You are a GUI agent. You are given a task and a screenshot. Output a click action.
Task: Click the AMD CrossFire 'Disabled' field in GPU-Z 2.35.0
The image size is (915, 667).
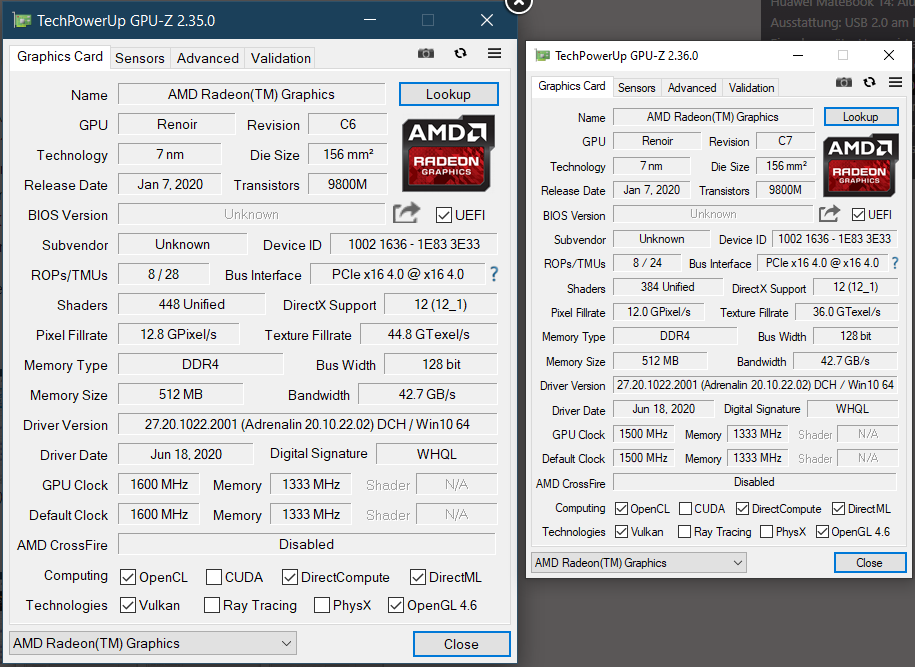tap(307, 544)
